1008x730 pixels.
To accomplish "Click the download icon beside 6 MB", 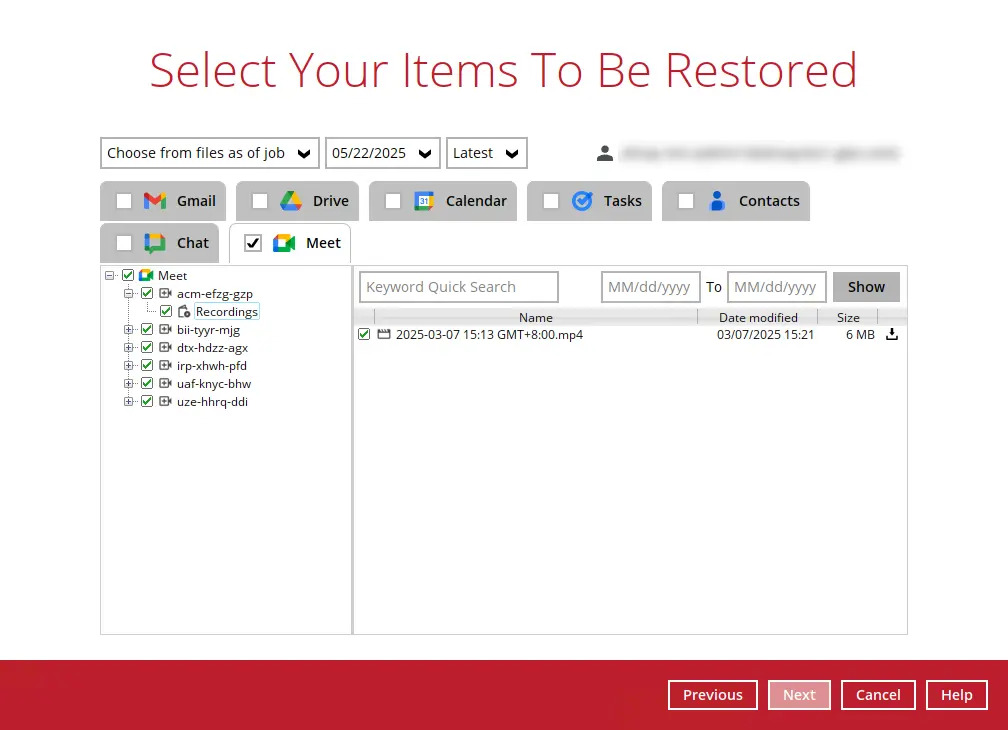I will point(892,335).
